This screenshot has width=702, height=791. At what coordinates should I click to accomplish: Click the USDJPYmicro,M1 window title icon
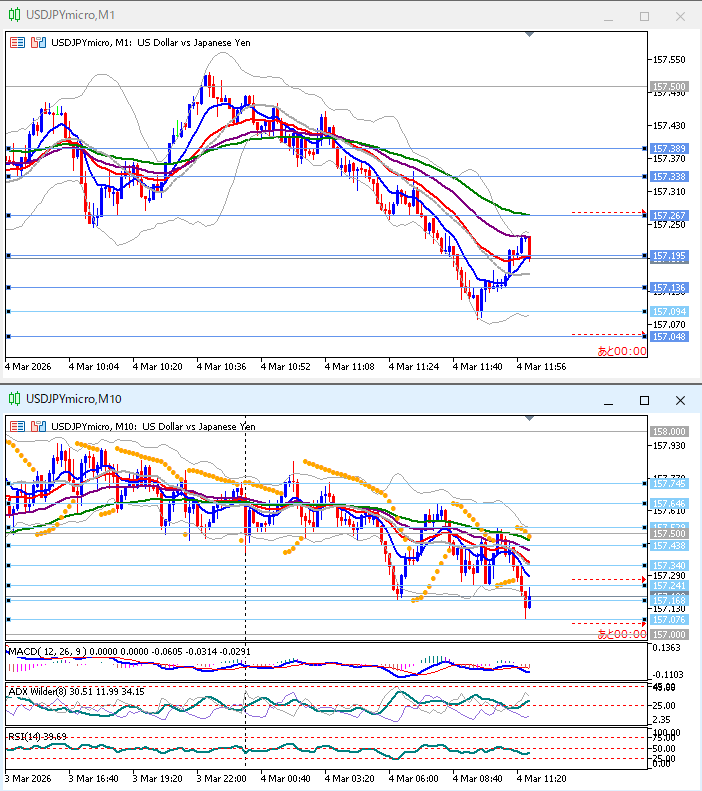pos(13,14)
